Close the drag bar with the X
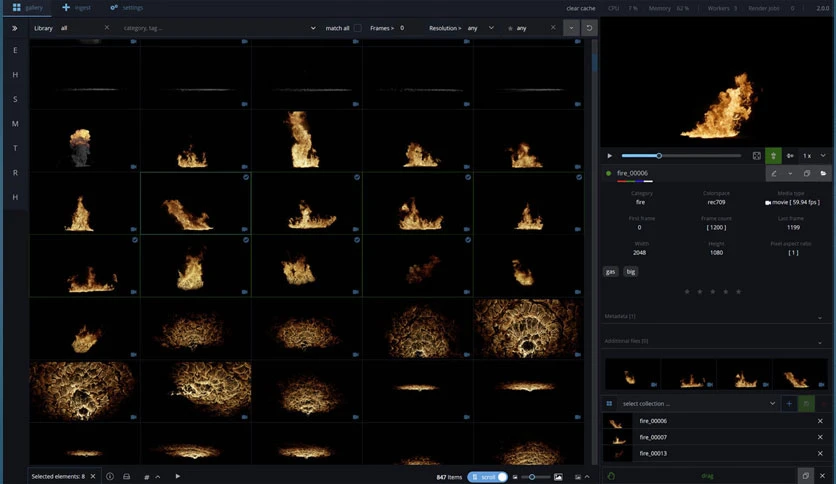The image size is (836, 484). [x=822, y=475]
